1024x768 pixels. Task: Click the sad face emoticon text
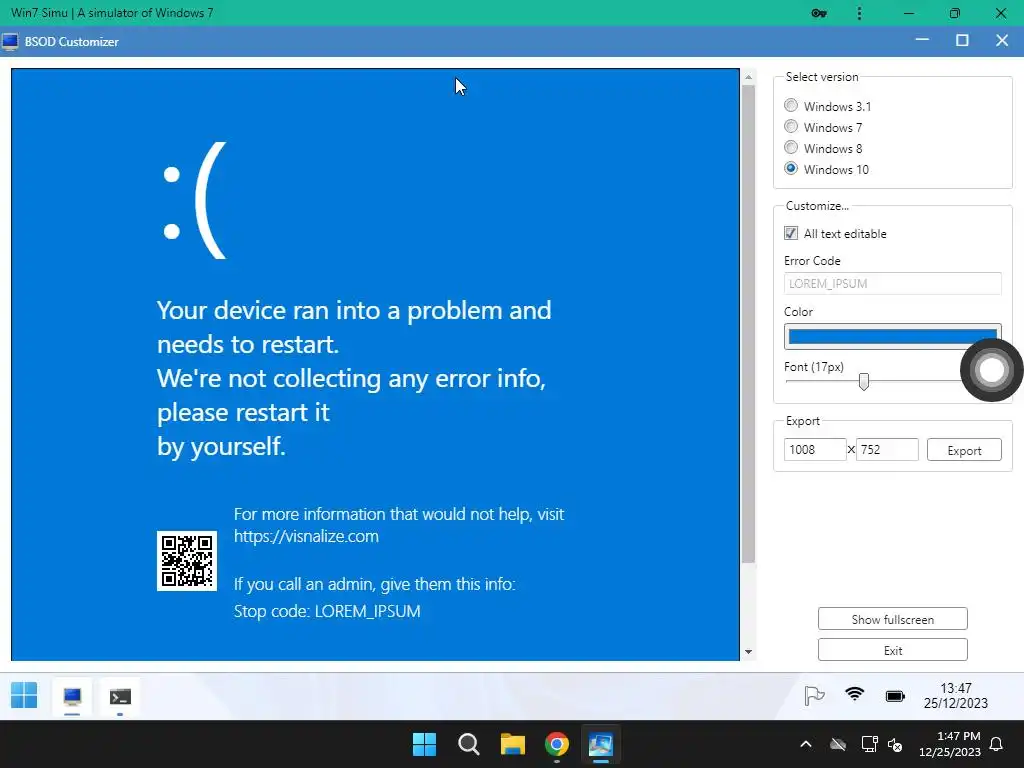point(194,200)
